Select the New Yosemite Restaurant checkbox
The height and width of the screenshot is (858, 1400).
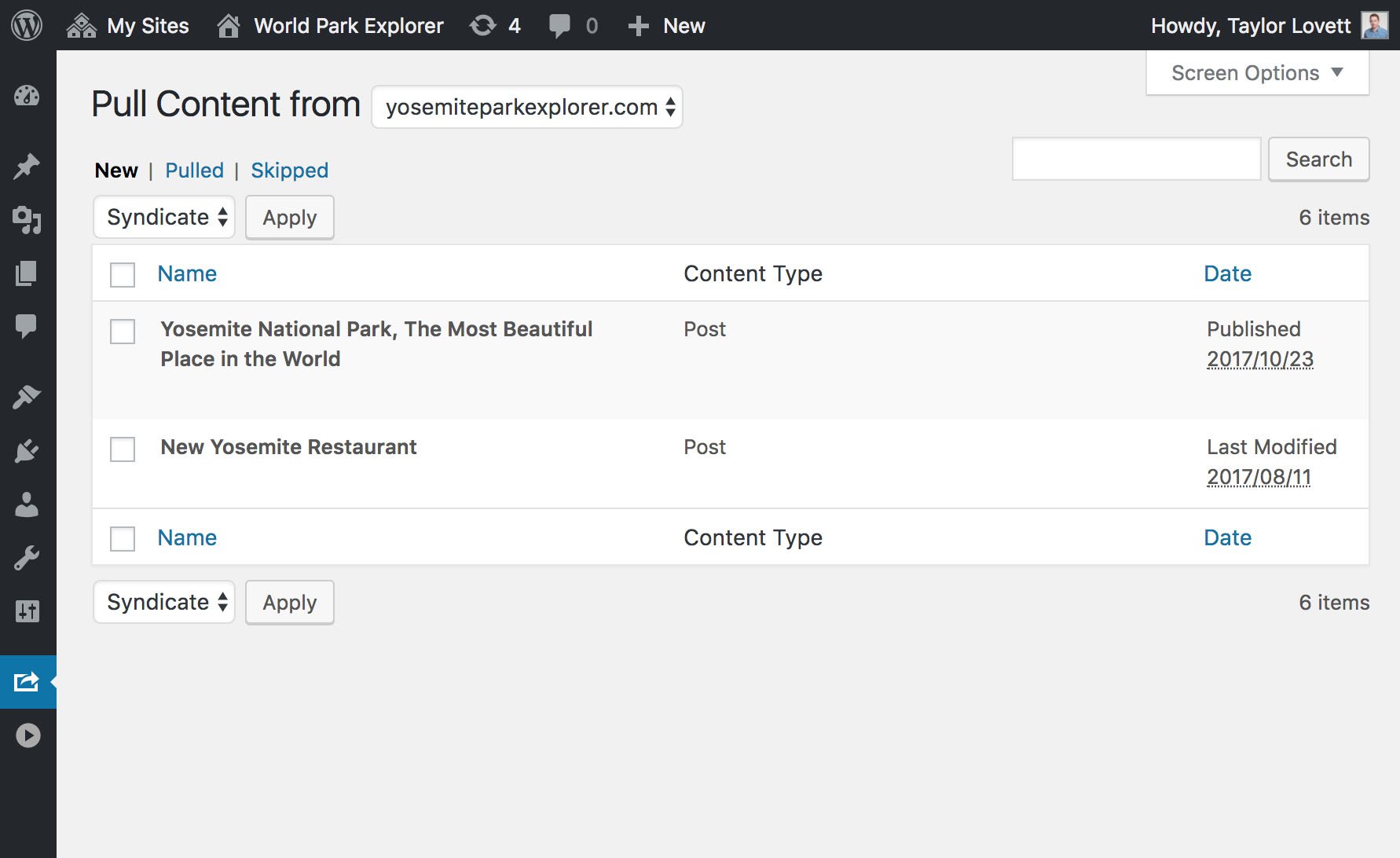123,449
